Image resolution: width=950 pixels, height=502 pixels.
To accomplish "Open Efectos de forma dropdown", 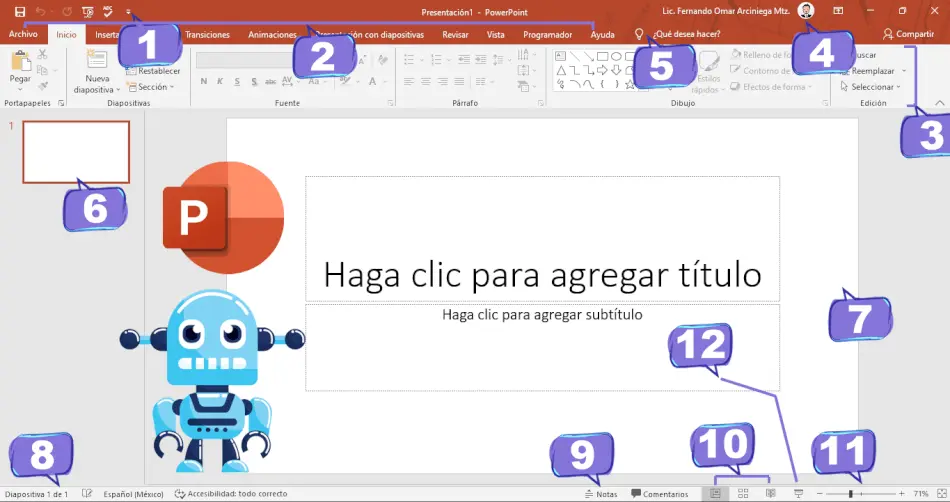I will coord(771,87).
